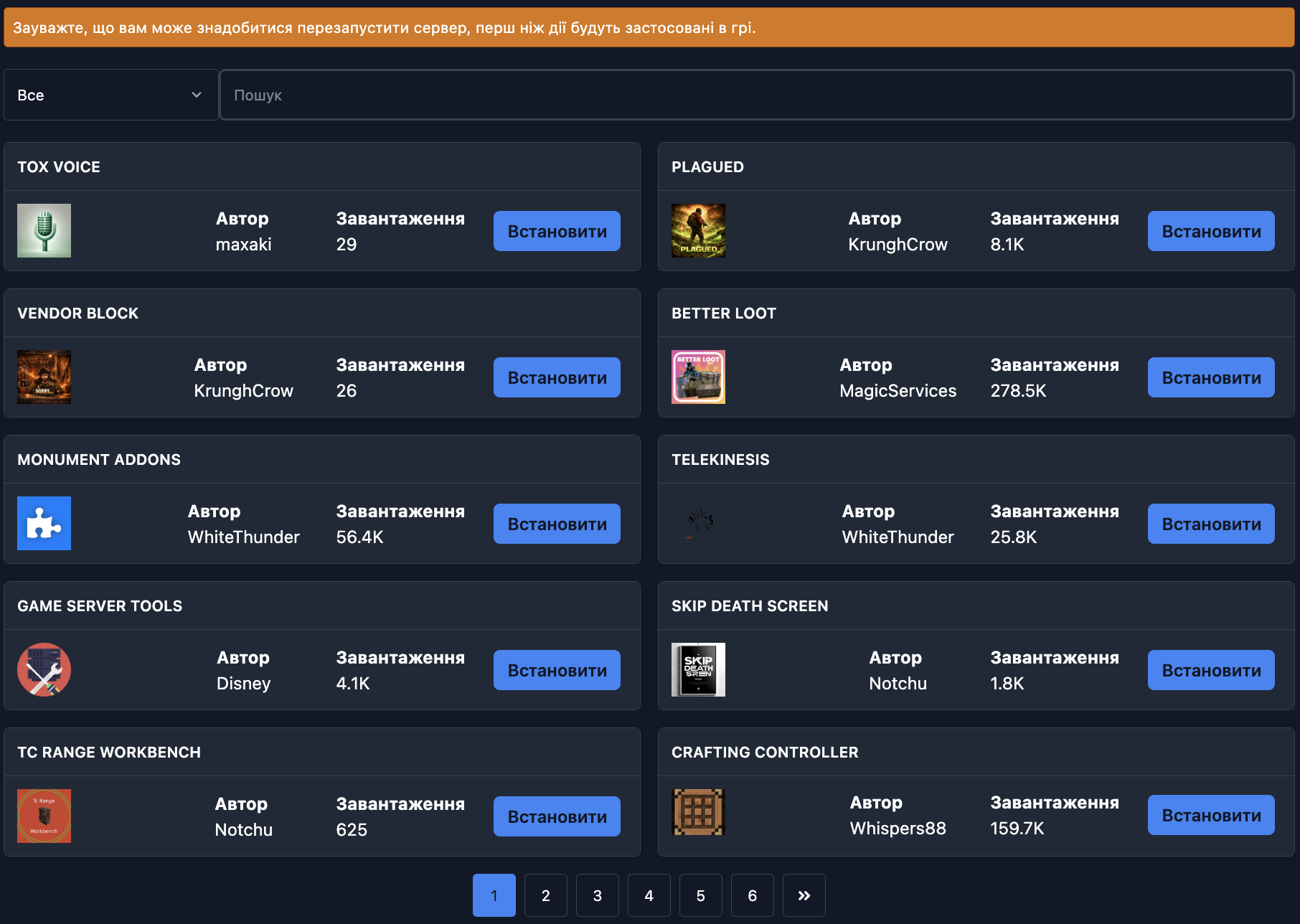Click the Skip Death Screen icon

(697, 669)
